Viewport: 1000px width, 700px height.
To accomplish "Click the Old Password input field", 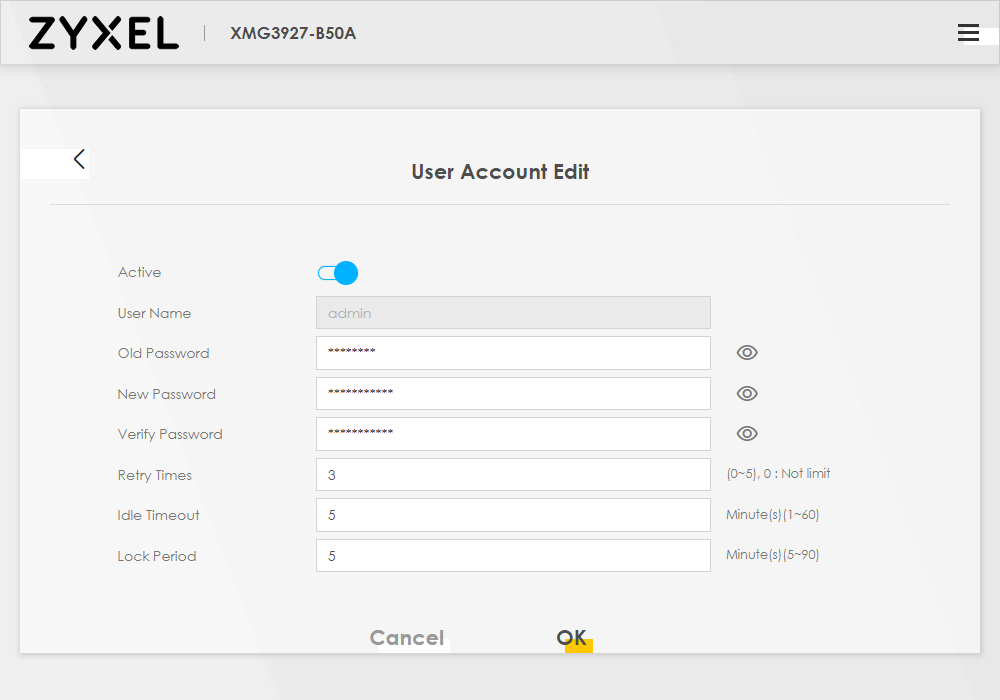I will point(513,352).
